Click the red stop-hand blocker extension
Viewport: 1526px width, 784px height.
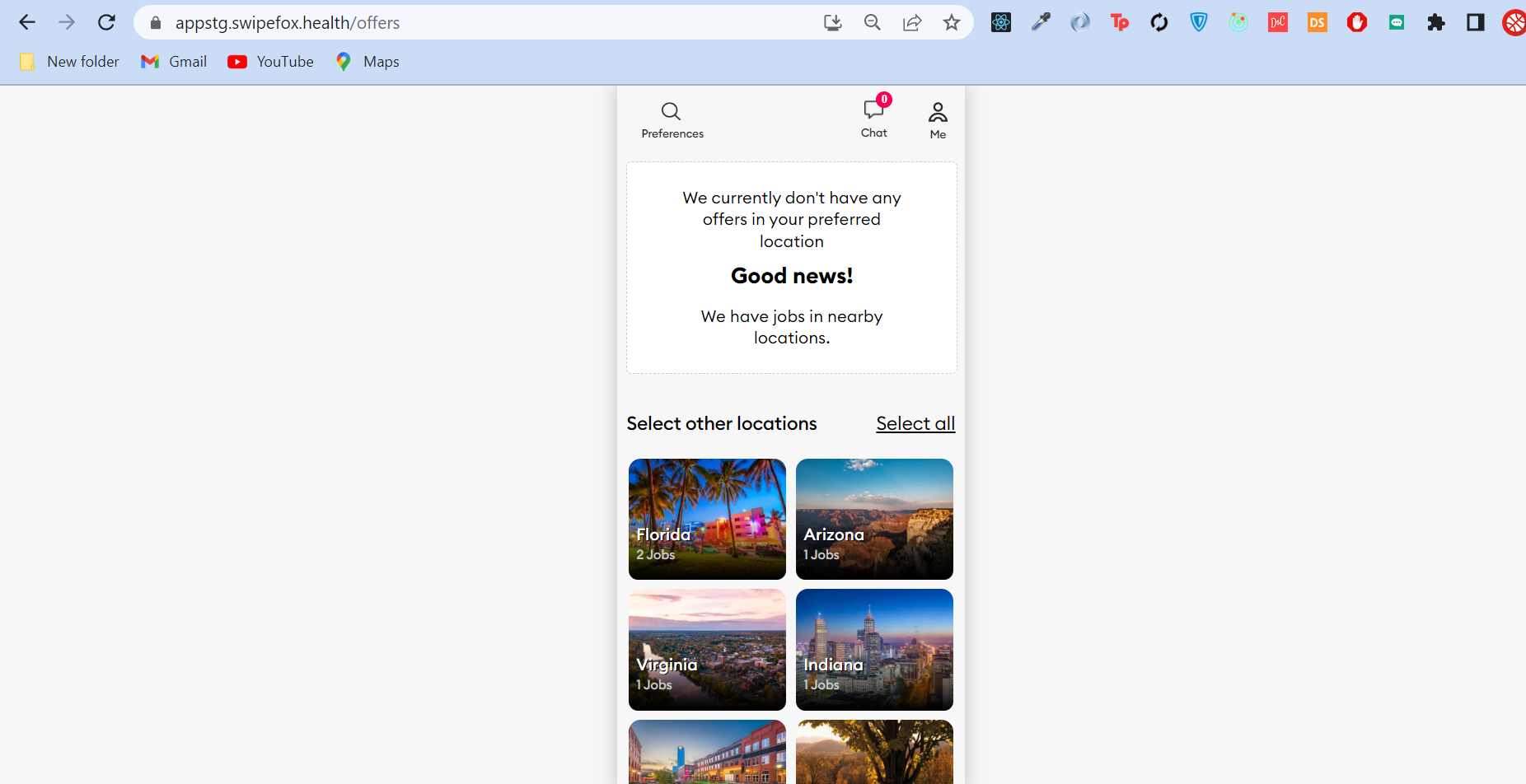1357,22
